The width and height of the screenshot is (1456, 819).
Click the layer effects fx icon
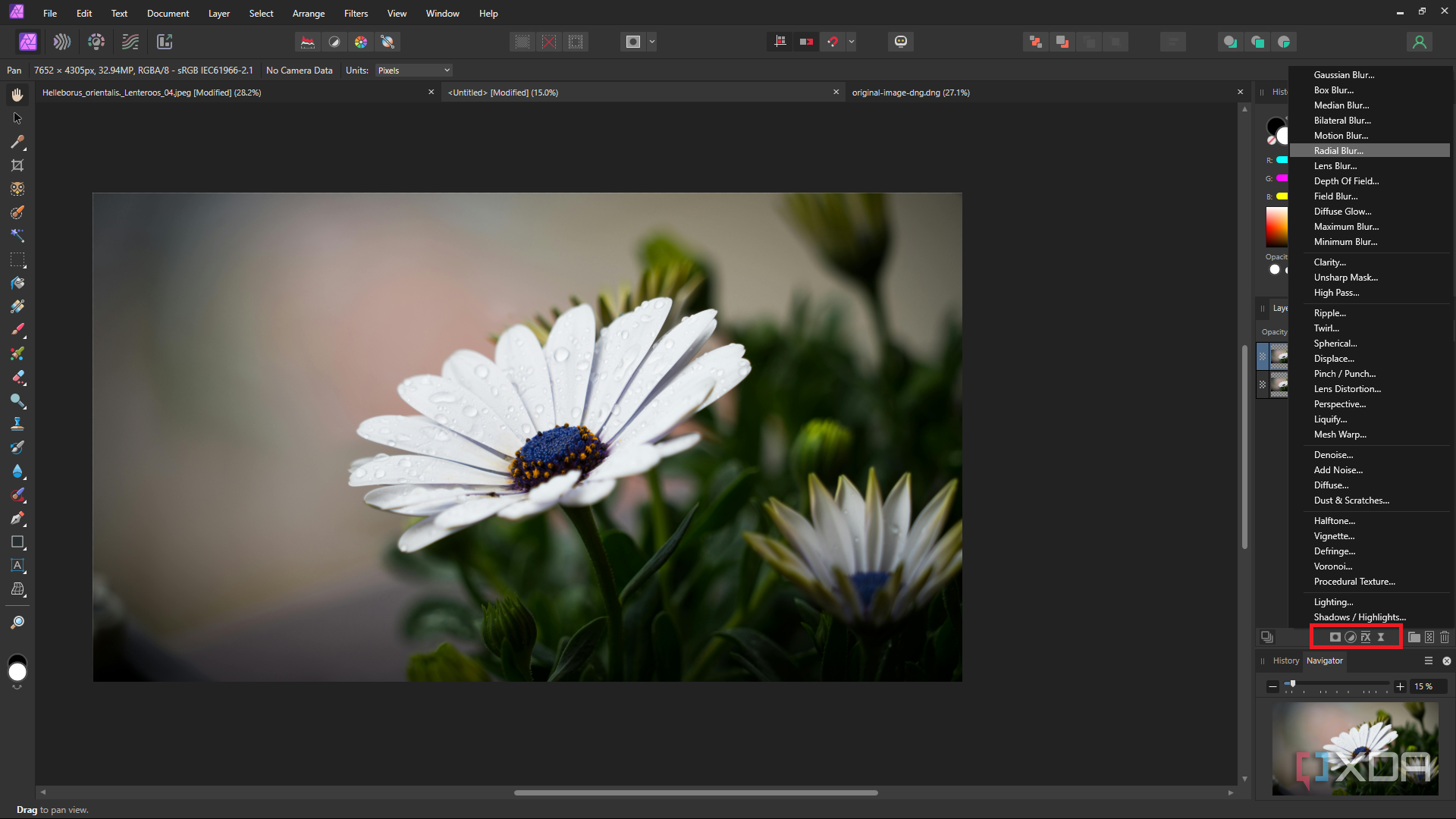(1366, 637)
